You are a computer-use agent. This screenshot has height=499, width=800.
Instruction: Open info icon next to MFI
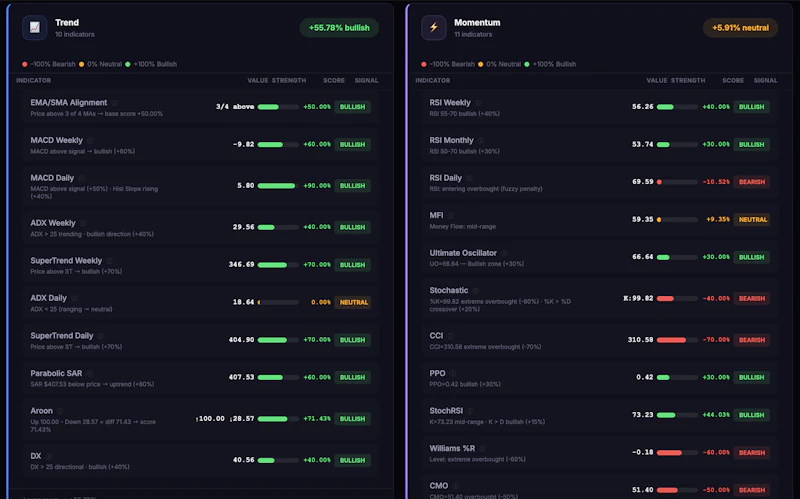pyautogui.click(x=451, y=215)
